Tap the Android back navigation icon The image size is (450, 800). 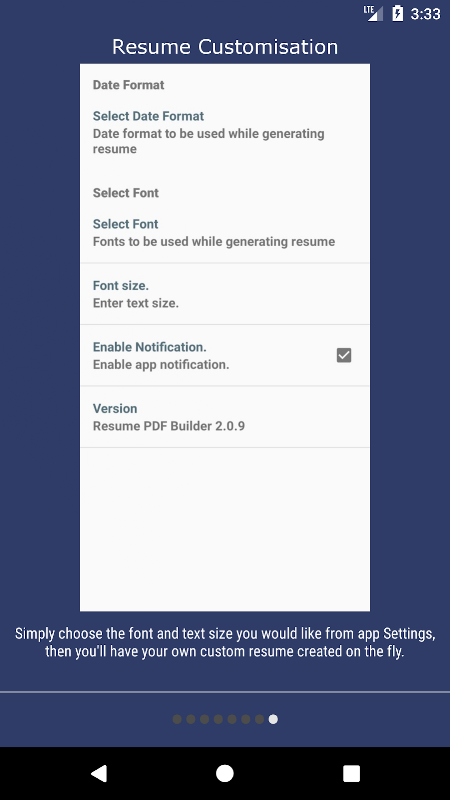click(x=99, y=773)
